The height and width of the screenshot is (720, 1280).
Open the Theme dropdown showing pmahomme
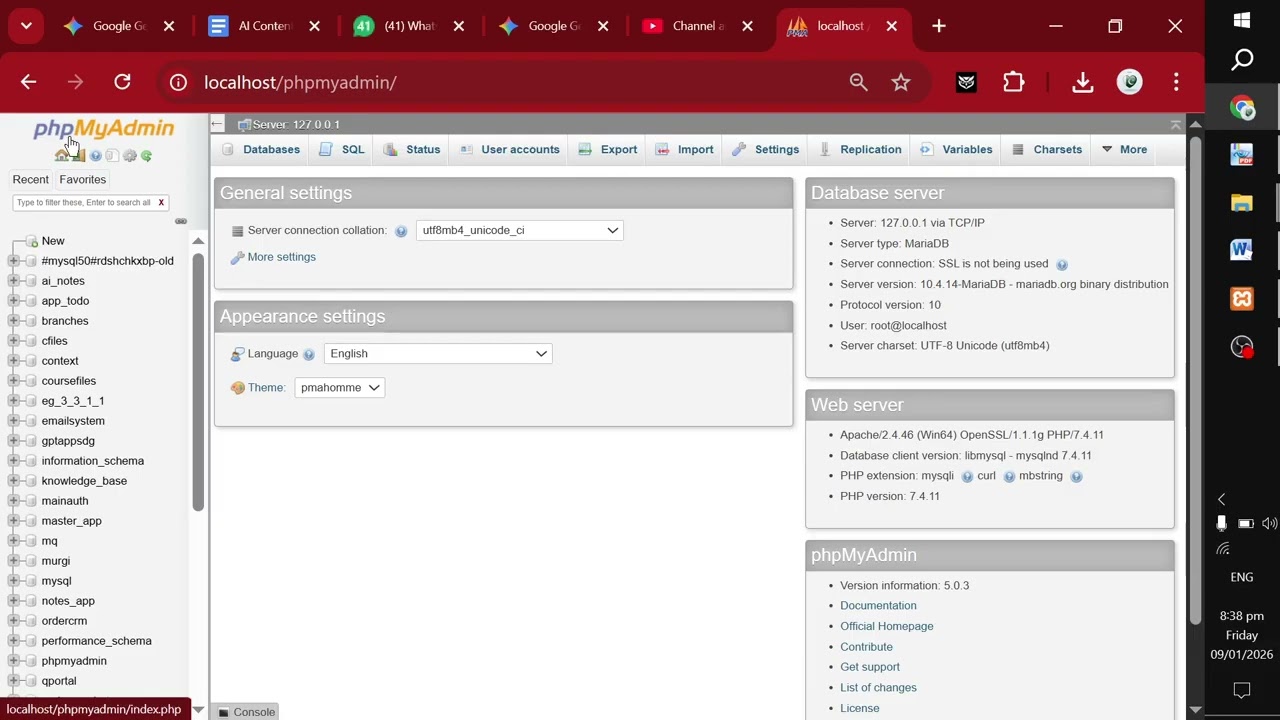click(x=339, y=388)
